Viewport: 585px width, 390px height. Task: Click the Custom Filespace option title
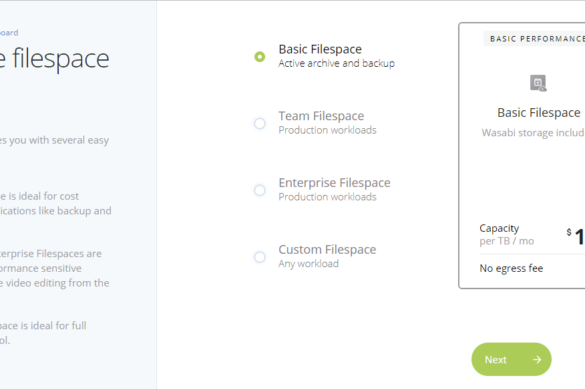tap(327, 250)
